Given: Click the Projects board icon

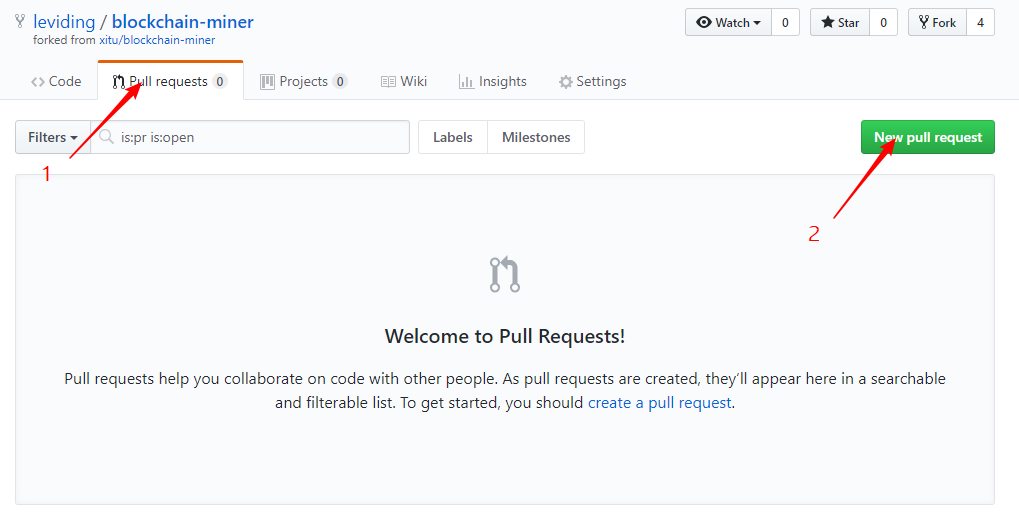Looking at the screenshot, I should pos(267,82).
